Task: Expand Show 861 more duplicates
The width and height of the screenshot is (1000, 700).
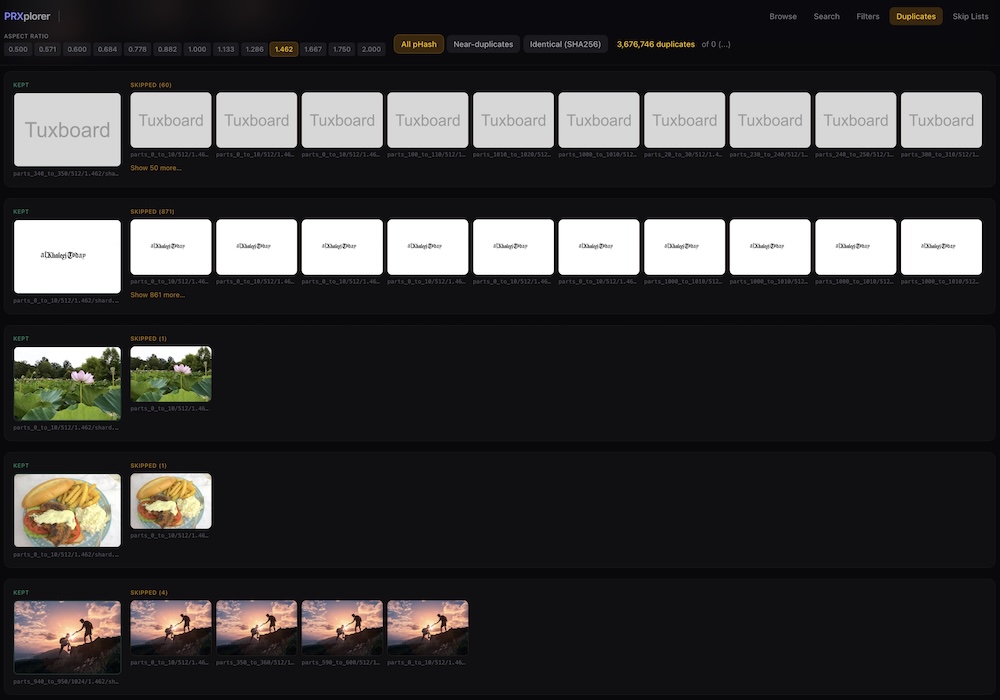Action: [x=158, y=295]
